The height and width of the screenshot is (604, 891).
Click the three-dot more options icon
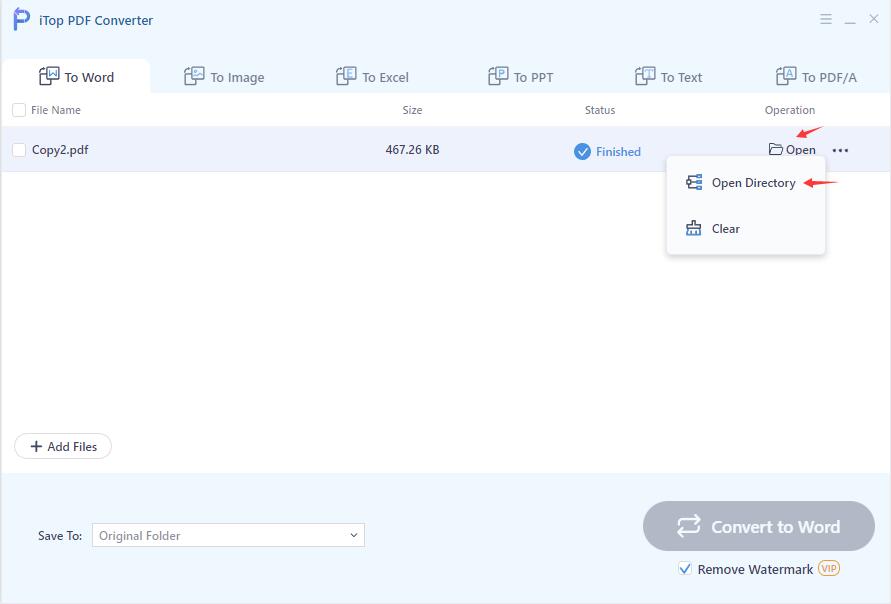click(x=840, y=151)
